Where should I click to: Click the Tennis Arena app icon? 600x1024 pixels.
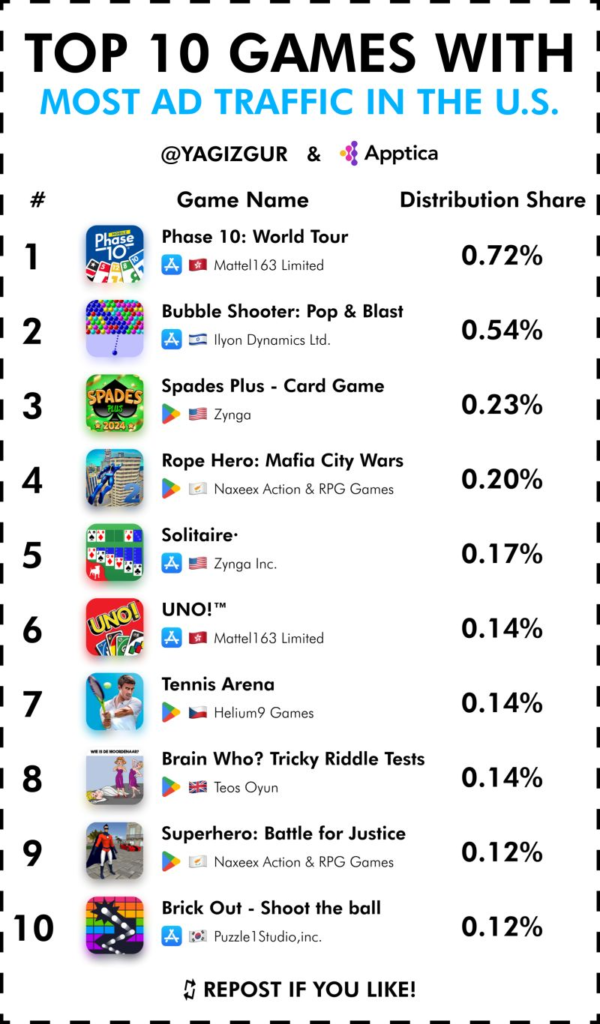coord(114,701)
